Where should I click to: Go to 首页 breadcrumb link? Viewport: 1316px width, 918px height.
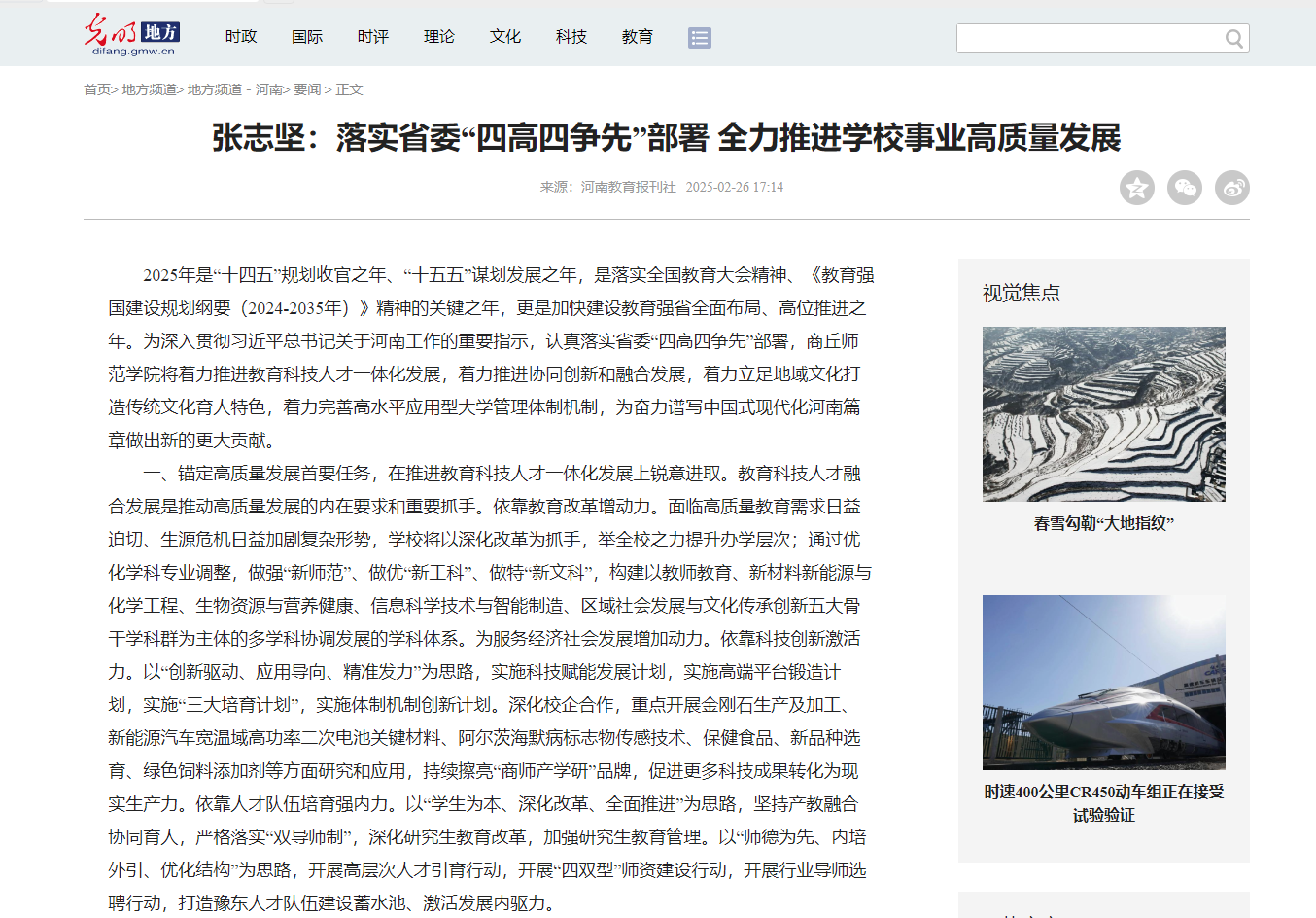click(x=97, y=89)
